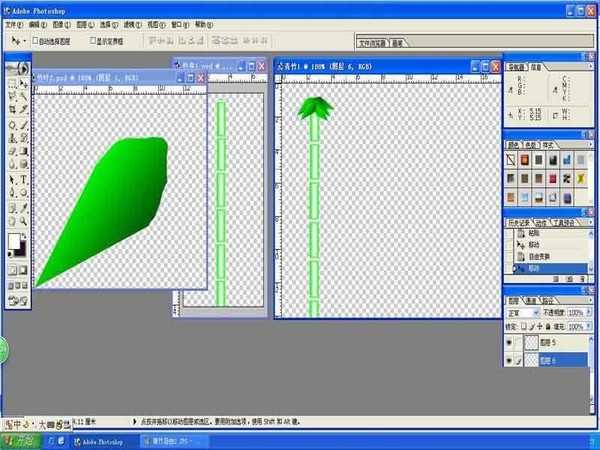Open the layer opacity dropdown arrow
Screen dimensions: 600x450
point(589,313)
